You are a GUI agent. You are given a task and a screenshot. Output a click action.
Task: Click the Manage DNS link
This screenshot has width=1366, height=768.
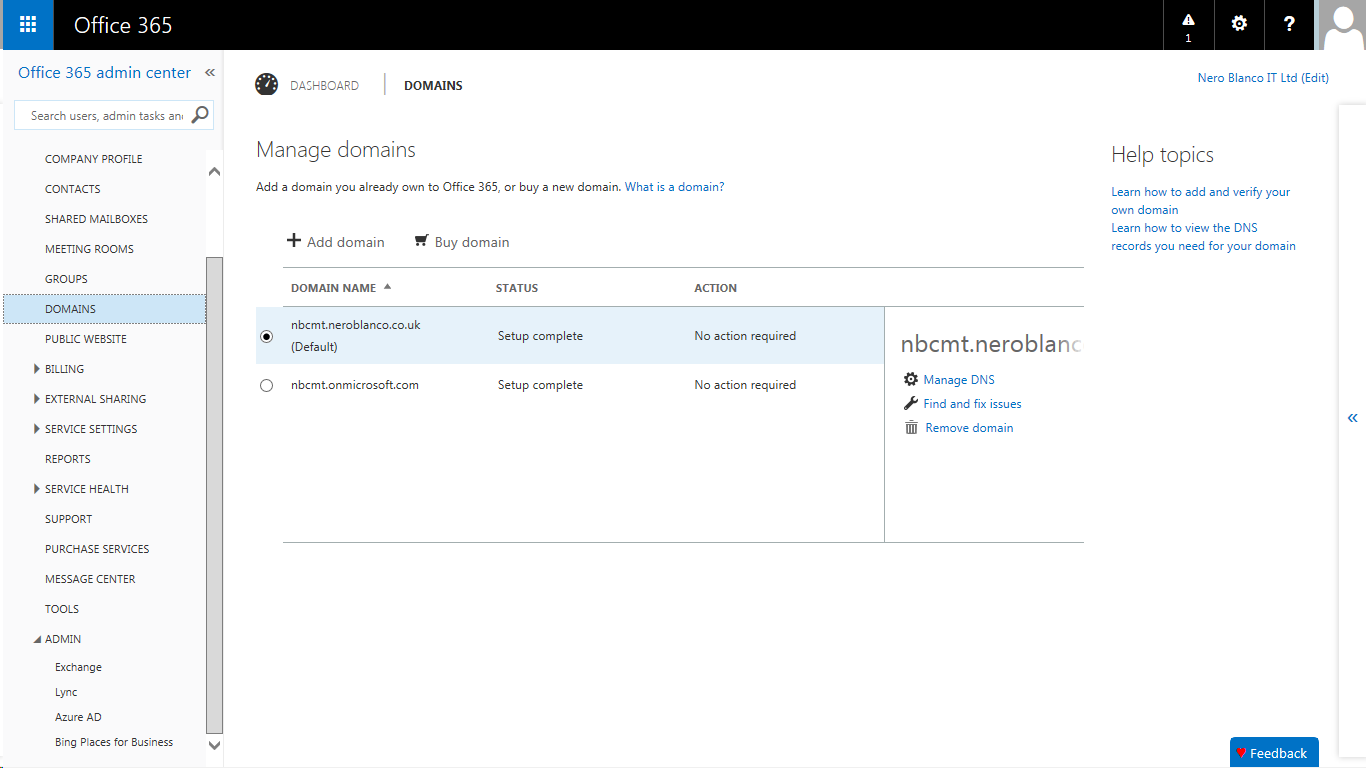click(x=959, y=380)
